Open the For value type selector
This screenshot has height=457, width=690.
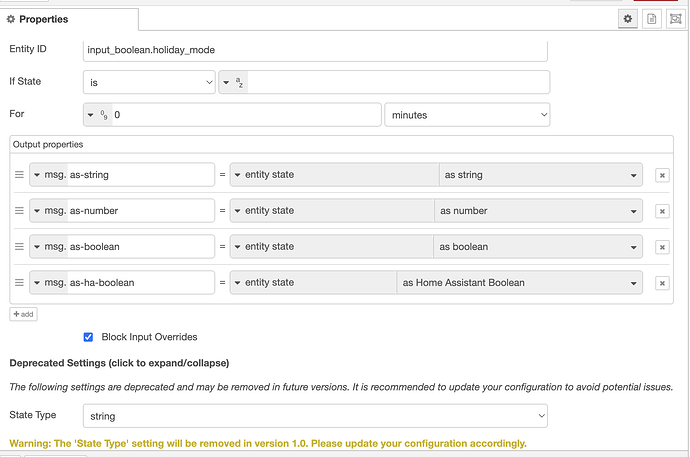(98, 115)
